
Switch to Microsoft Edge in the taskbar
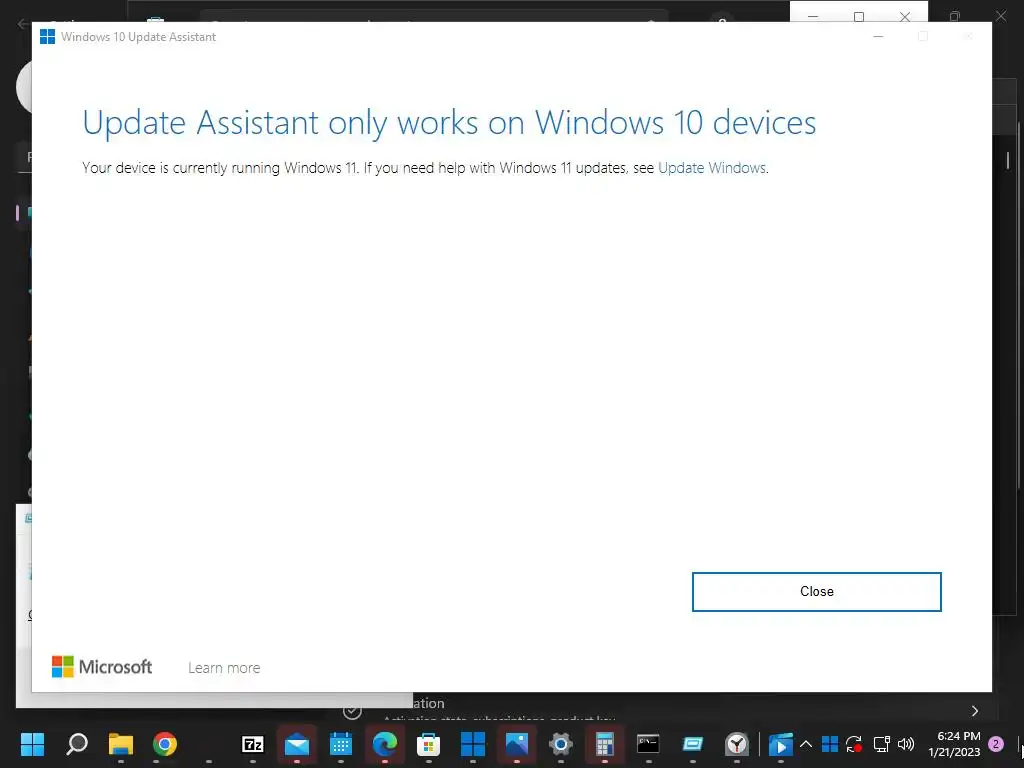[x=385, y=744]
